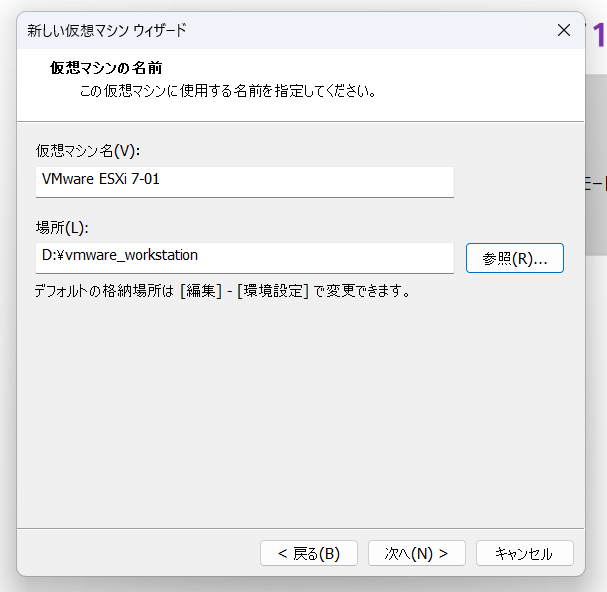Click the [環境設定] text in the hint

click(x=272, y=292)
